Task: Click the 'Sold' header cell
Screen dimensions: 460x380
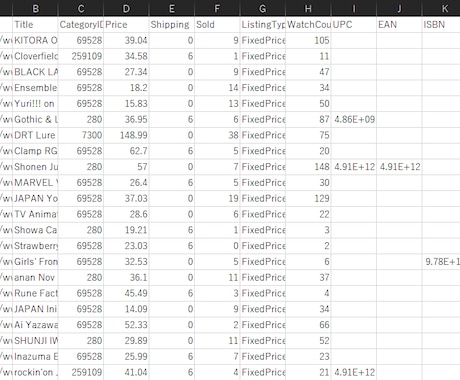Action: [x=217, y=25]
